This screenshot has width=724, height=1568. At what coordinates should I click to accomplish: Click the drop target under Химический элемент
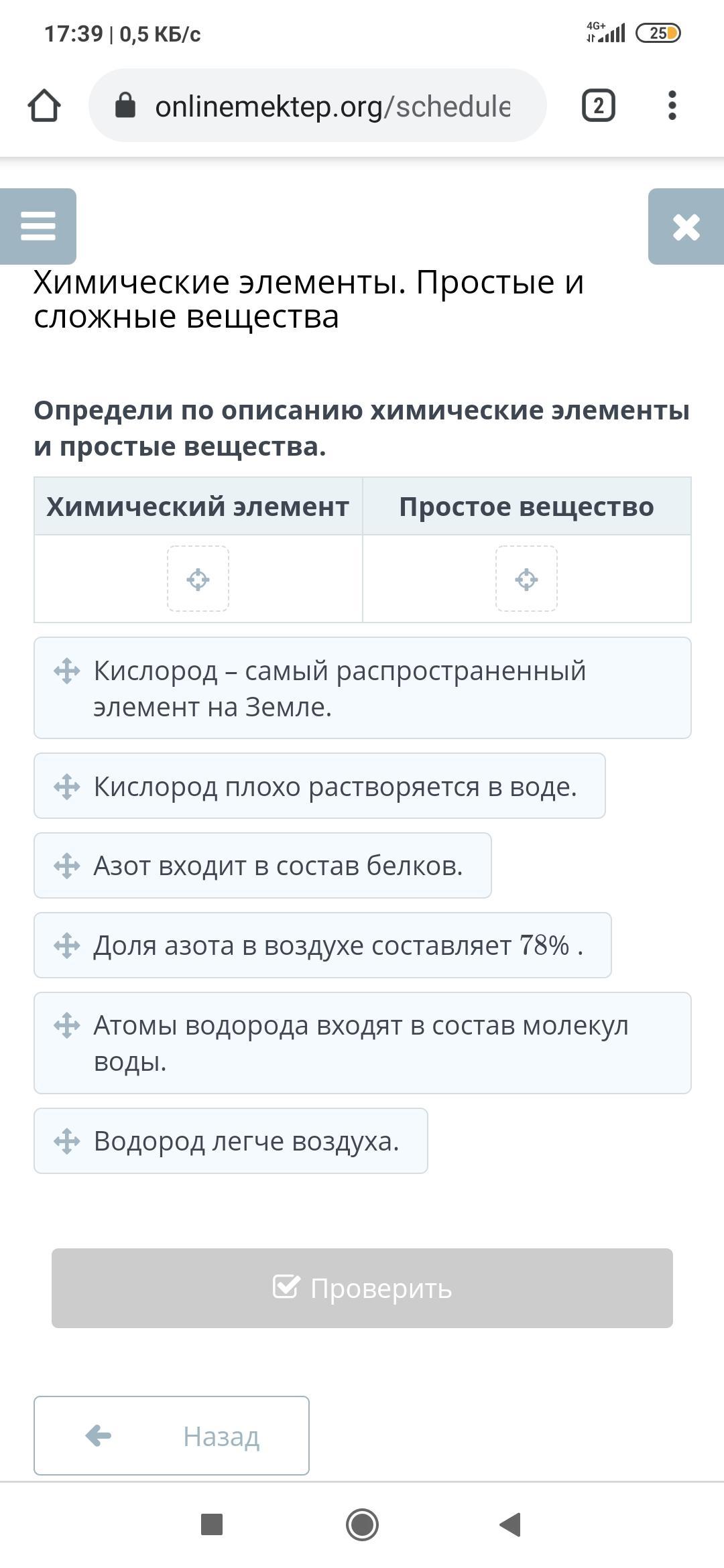pyautogui.click(x=198, y=579)
